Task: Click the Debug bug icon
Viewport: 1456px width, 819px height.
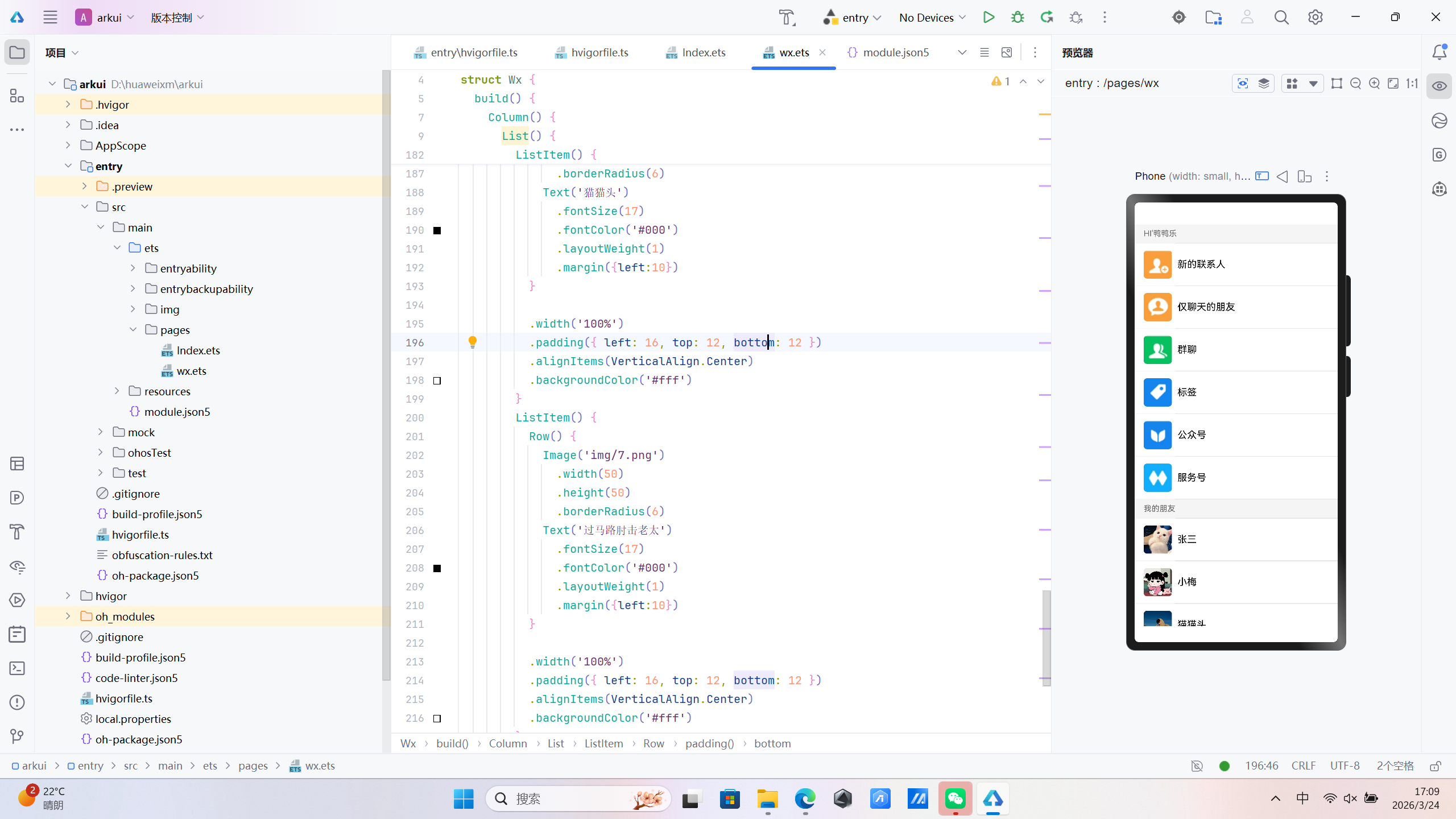Action: tap(1017, 17)
